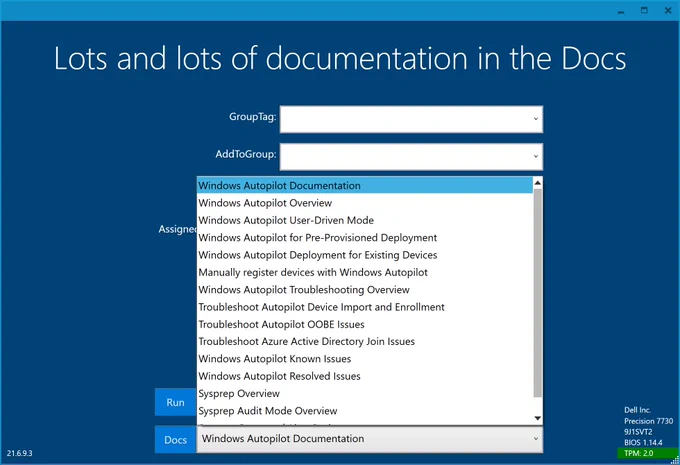The height and width of the screenshot is (465, 680).
Task: Select Windows Autopilot Troubleshooting Overview
Action: click(x=365, y=290)
